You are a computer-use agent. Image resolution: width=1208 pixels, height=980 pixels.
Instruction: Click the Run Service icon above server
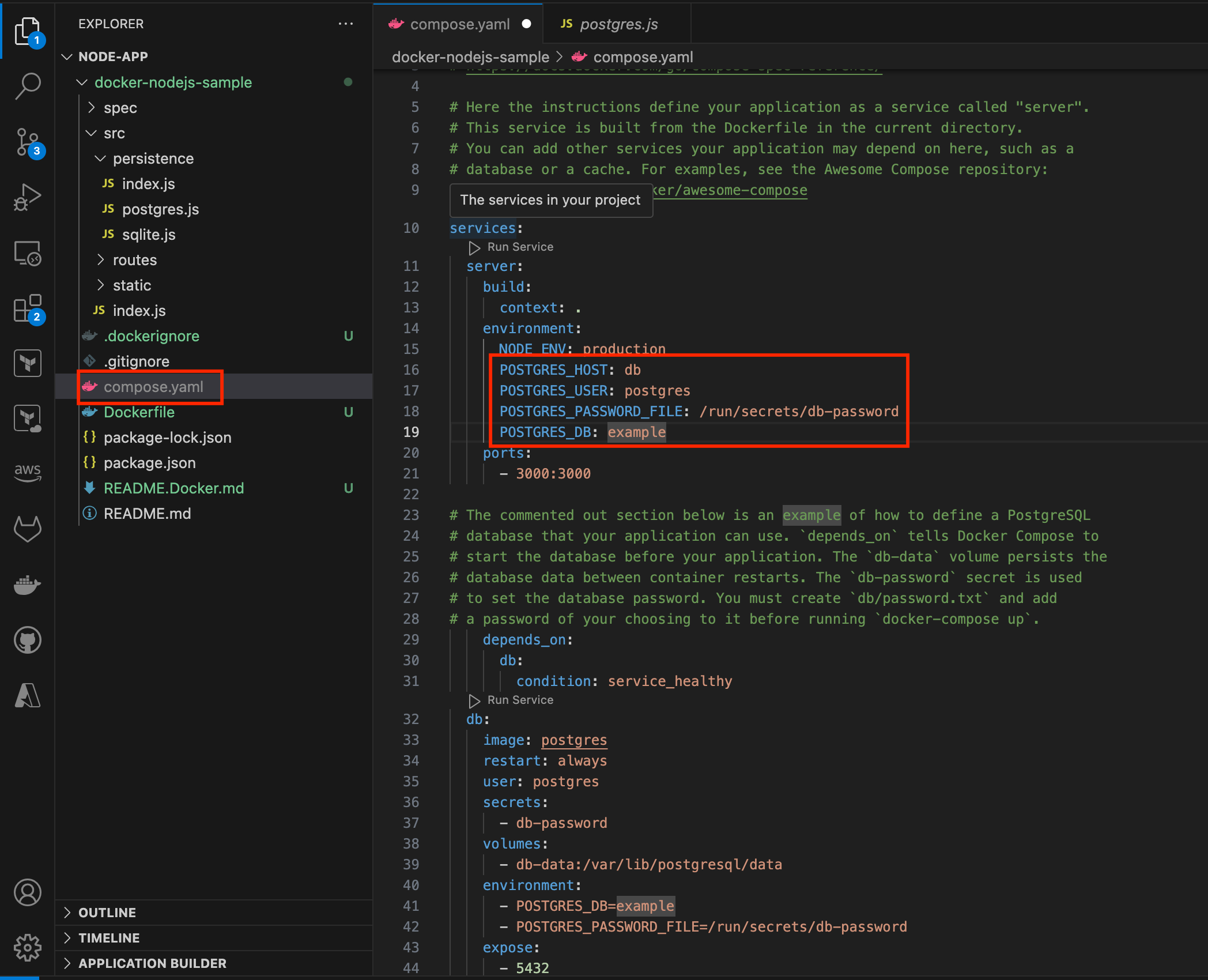point(474,248)
